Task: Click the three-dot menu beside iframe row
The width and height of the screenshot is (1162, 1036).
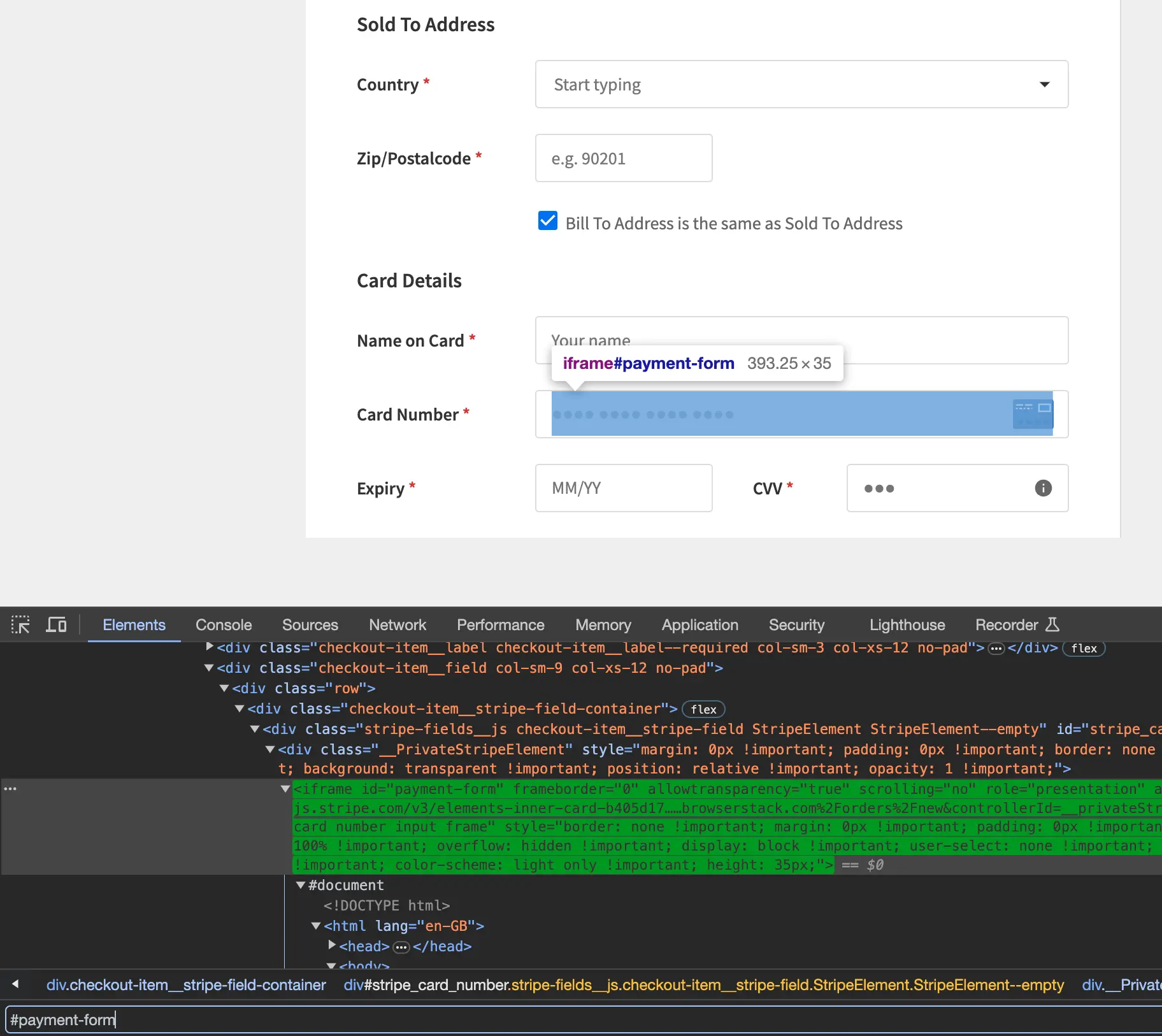Action: [10, 789]
